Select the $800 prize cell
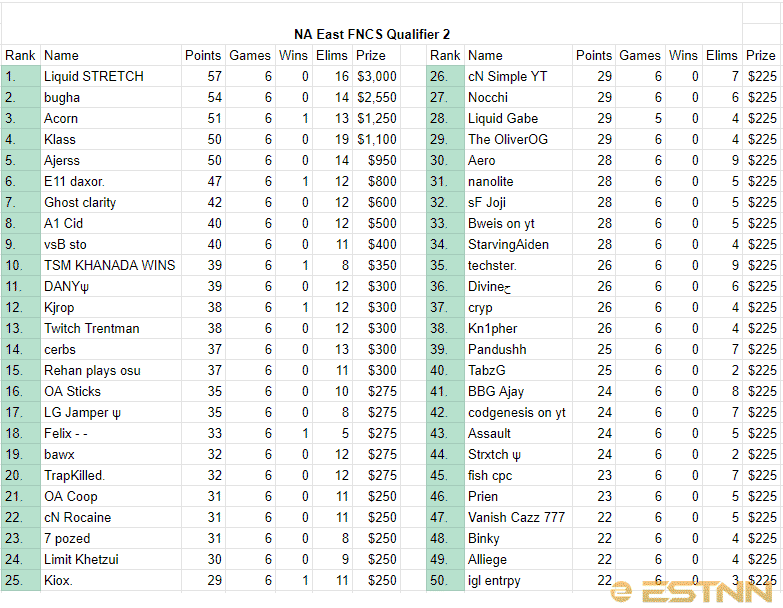783x608 pixels. (x=377, y=181)
